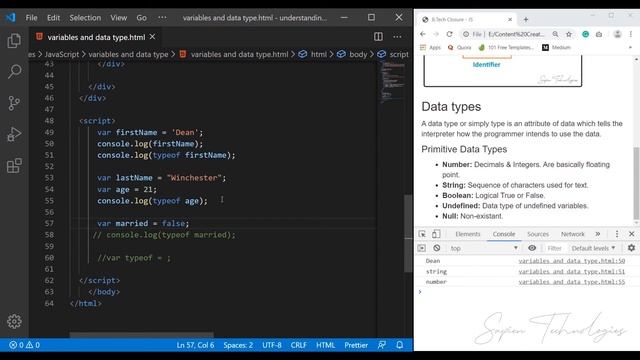Switch to the Console tab in DevTools
The height and width of the screenshot is (360, 640).
[x=504, y=234]
